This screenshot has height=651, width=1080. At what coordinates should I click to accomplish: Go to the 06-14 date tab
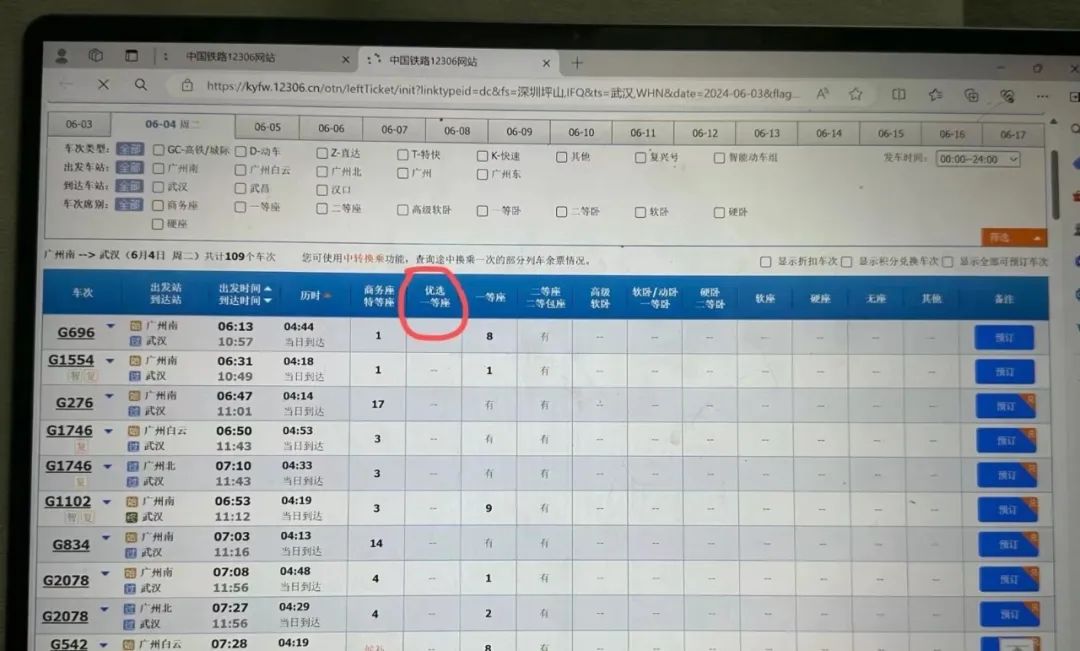(x=829, y=134)
